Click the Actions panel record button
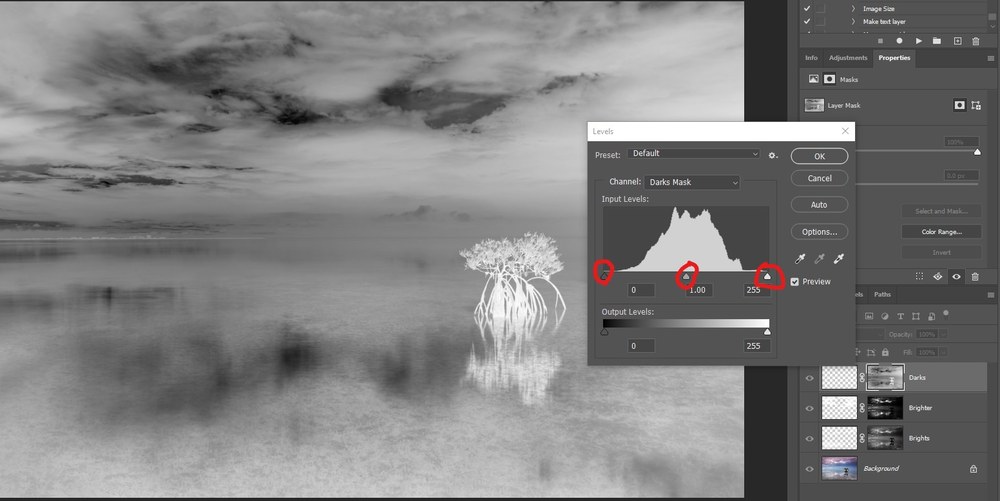1000x501 pixels. 899,41
